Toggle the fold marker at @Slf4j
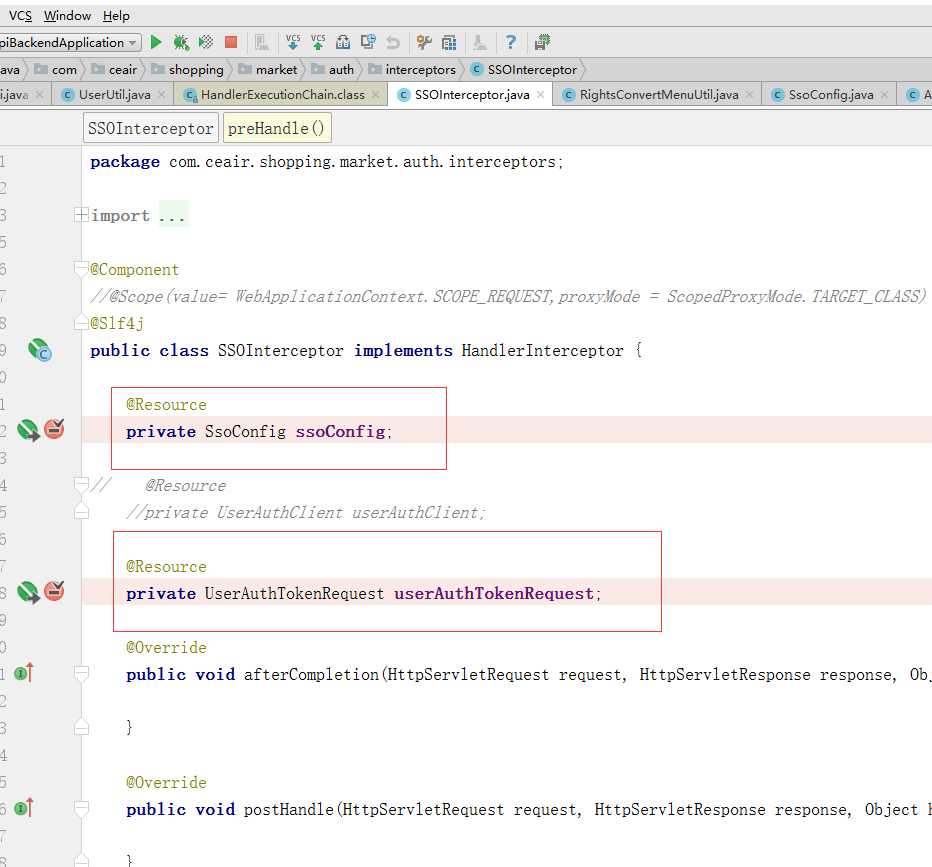The width and height of the screenshot is (932, 867). (81, 323)
